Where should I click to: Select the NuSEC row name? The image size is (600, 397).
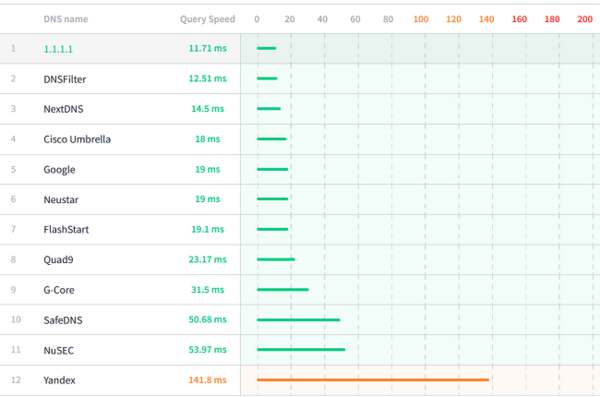click(x=59, y=350)
